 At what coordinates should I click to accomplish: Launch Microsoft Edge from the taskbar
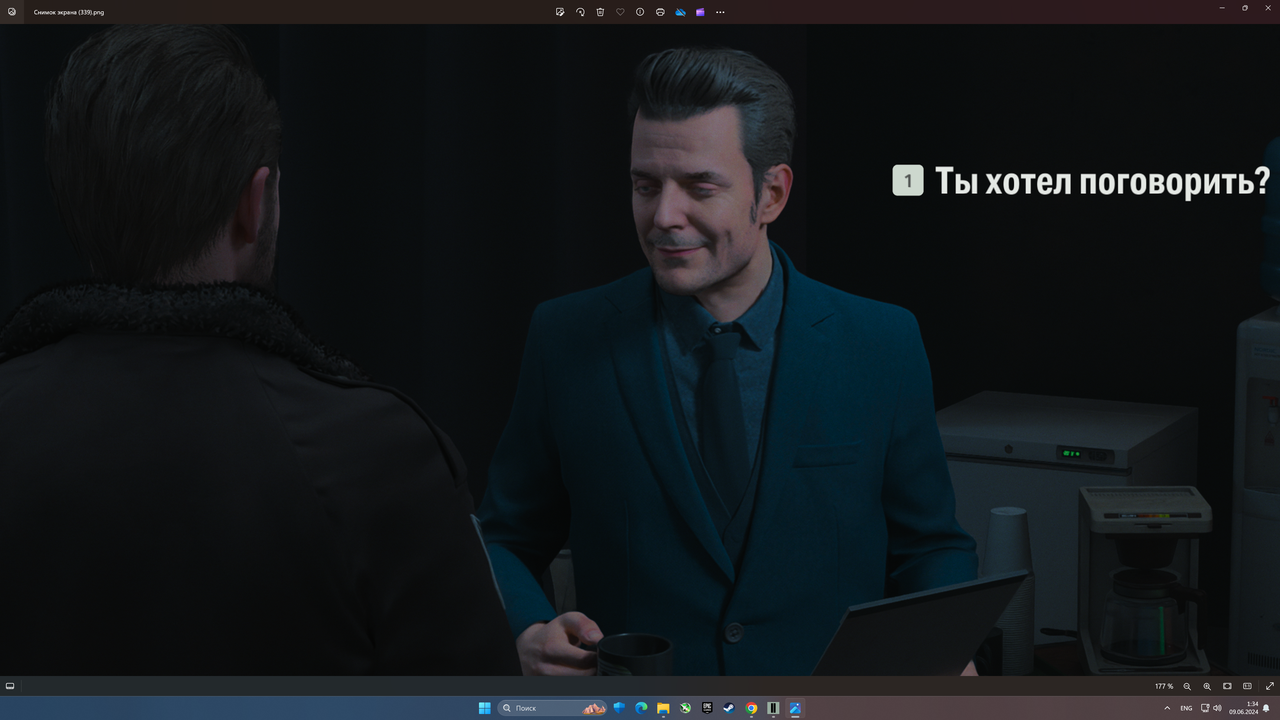coord(642,708)
